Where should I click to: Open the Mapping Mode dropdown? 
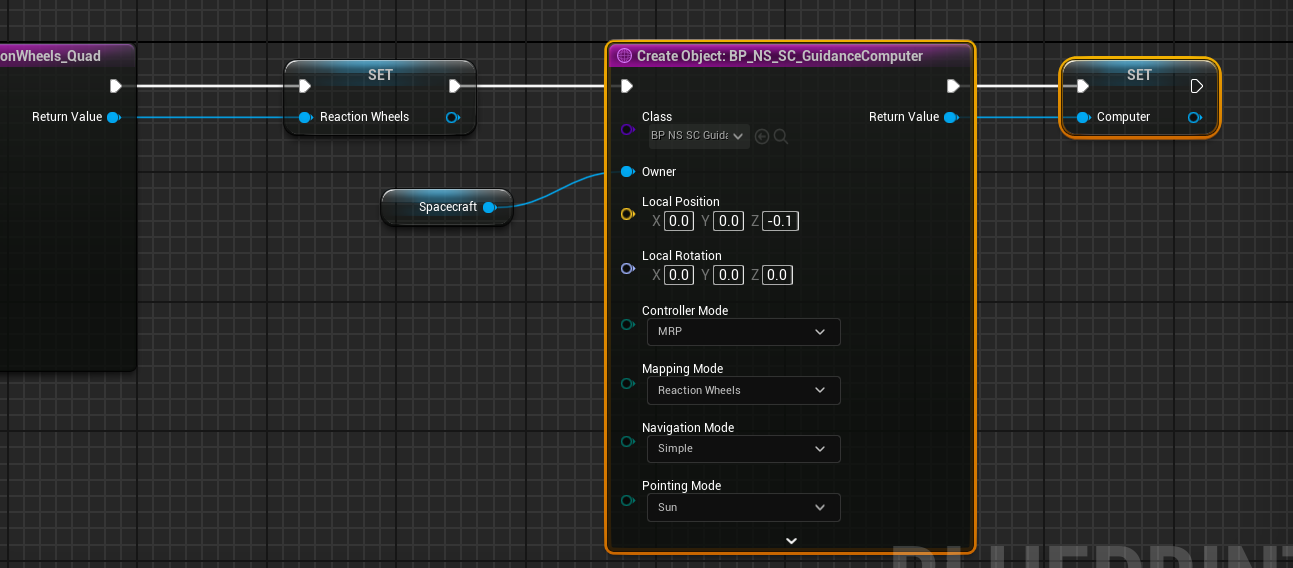(x=742, y=390)
